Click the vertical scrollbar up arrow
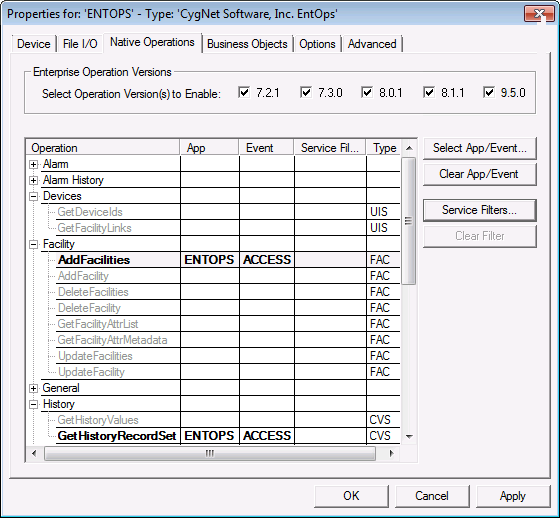 click(x=409, y=148)
